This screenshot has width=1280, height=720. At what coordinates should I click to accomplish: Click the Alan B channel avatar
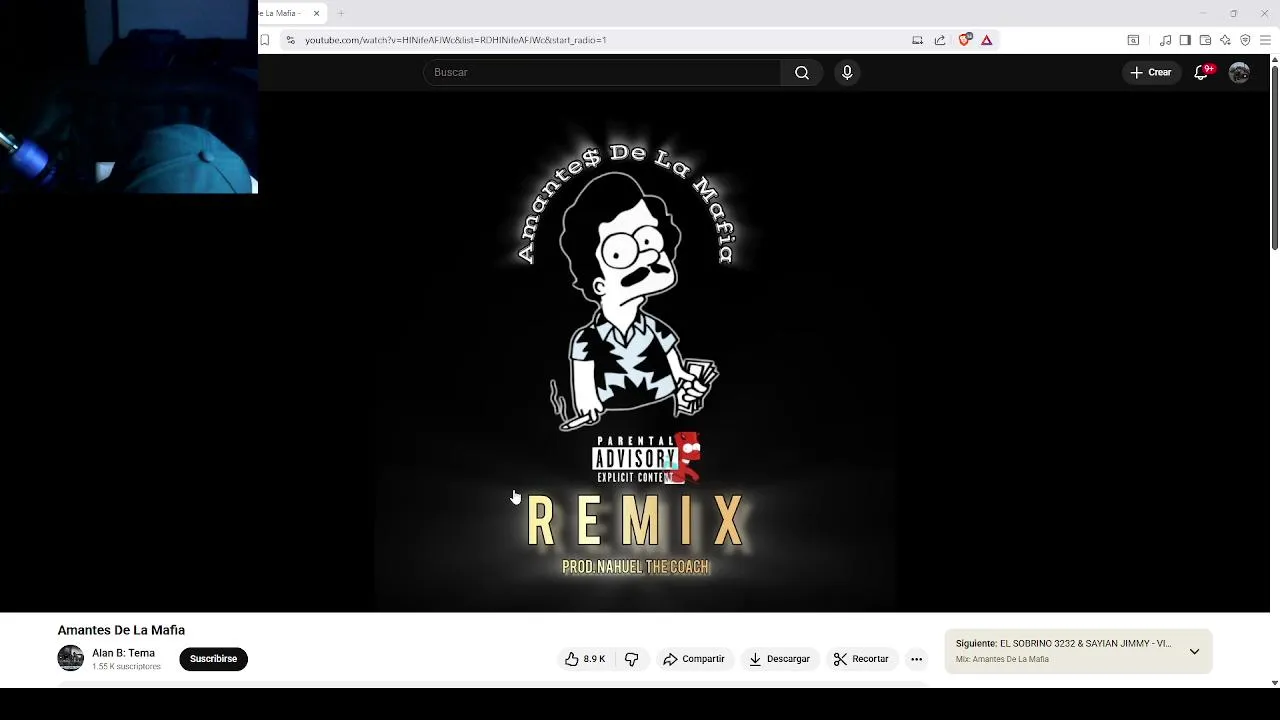(x=70, y=658)
